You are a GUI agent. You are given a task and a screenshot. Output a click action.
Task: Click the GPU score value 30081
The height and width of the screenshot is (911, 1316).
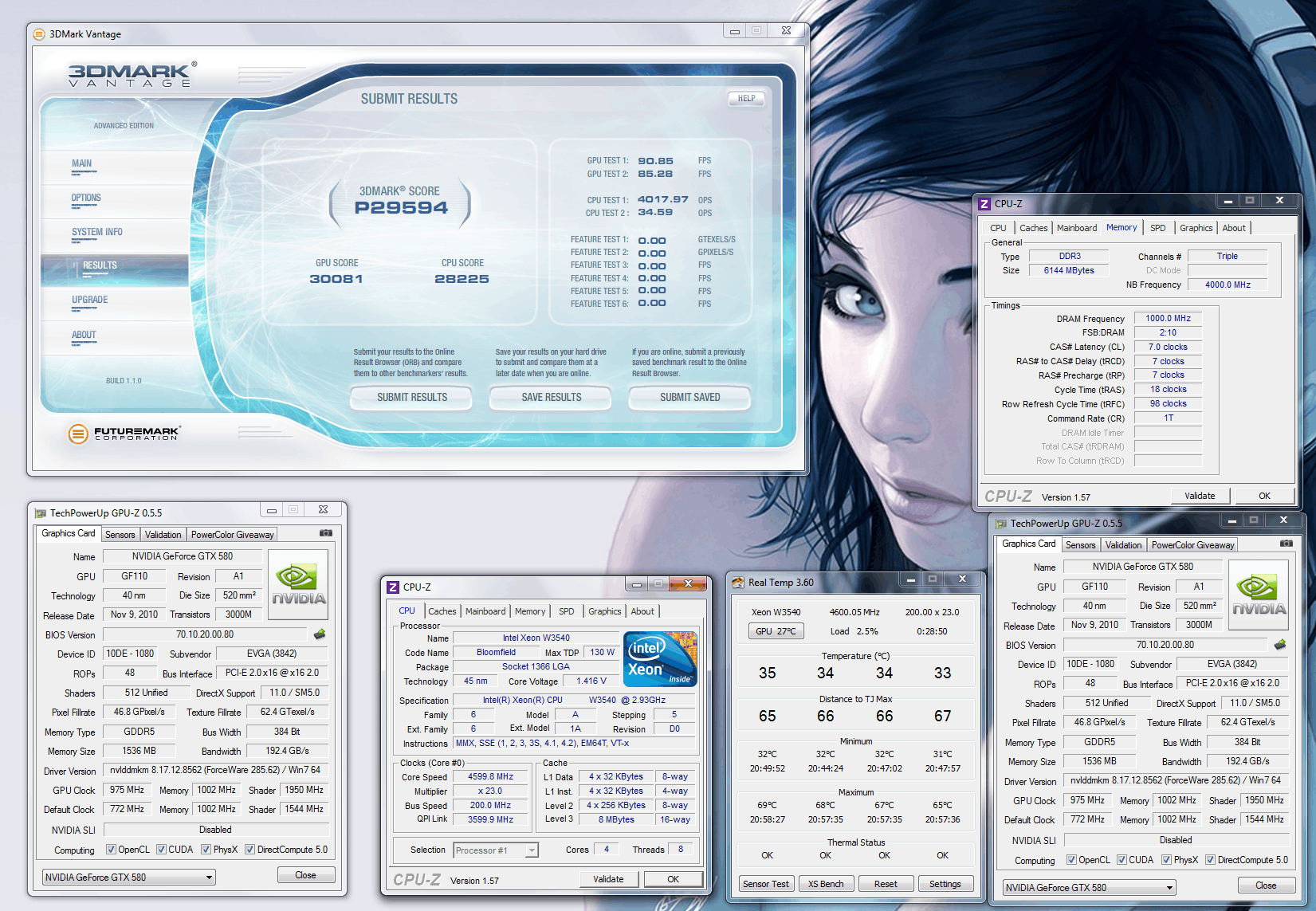(x=336, y=279)
